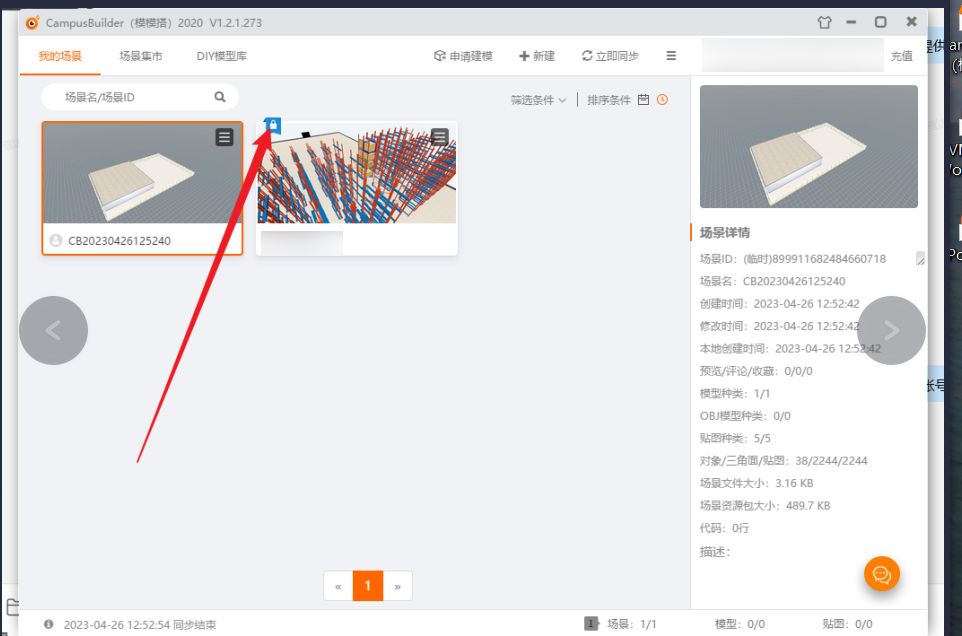Click the 充值 recharge link
The height and width of the screenshot is (636, 962).
tap(901, 56)
